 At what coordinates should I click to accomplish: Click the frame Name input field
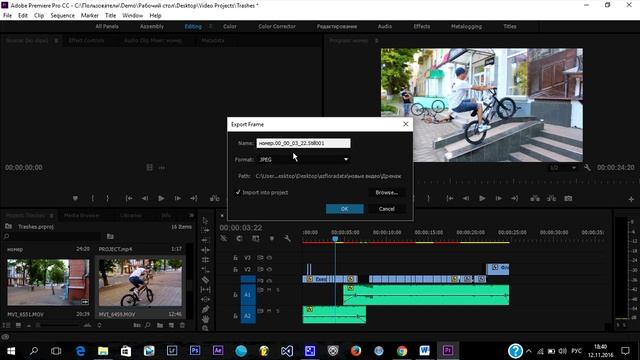tap(303, 143)
